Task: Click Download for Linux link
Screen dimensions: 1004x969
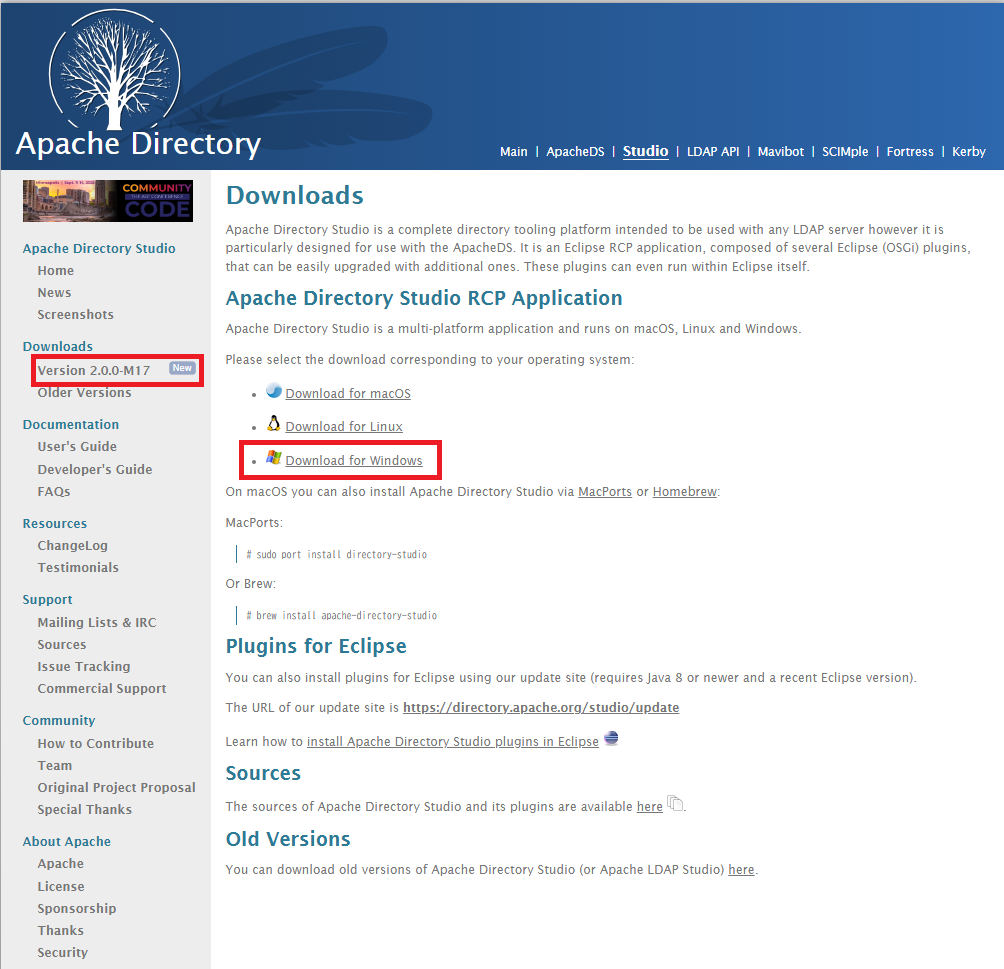Action: click(344, 427)
